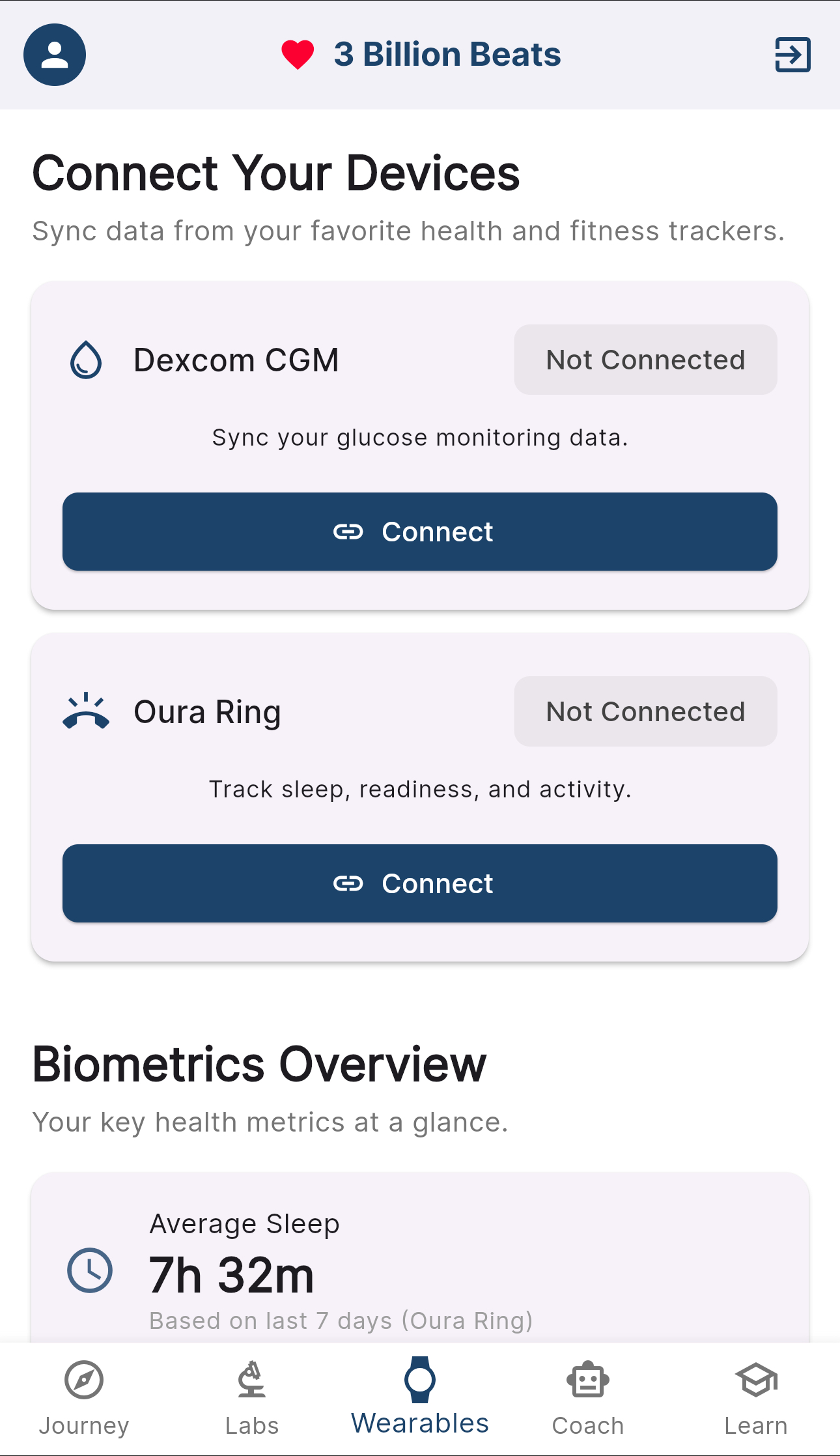Click the robot icon for Coach
840x1456 pixels.
coord(588,1376)
